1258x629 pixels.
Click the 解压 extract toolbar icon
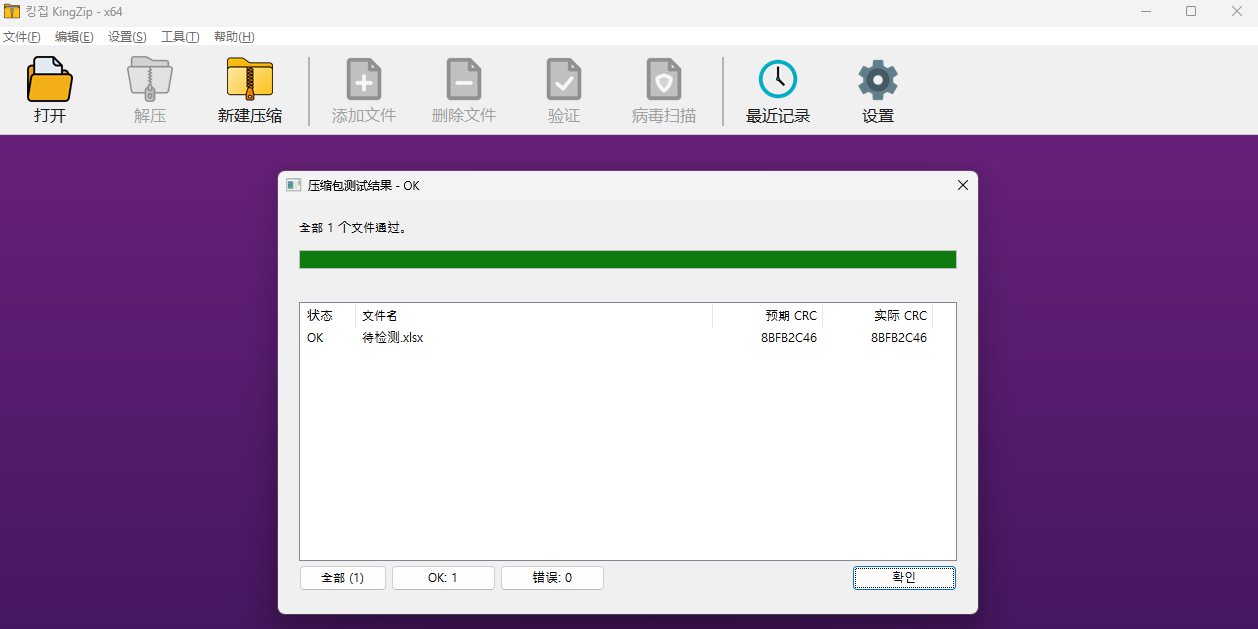click(150, 80)
